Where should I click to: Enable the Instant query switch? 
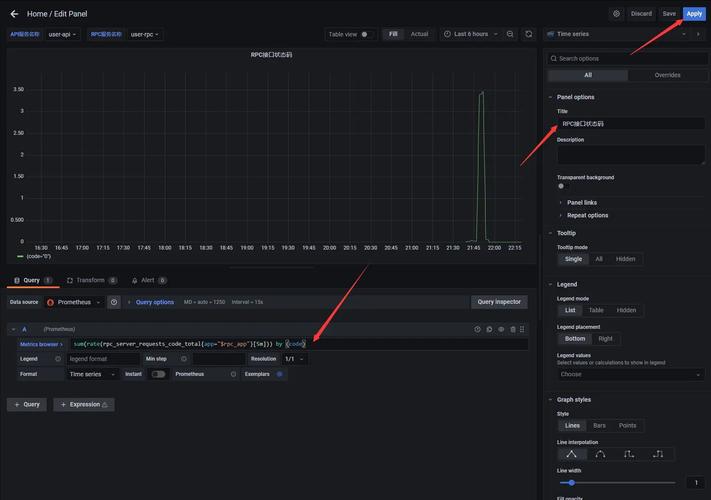pos(158,374)
